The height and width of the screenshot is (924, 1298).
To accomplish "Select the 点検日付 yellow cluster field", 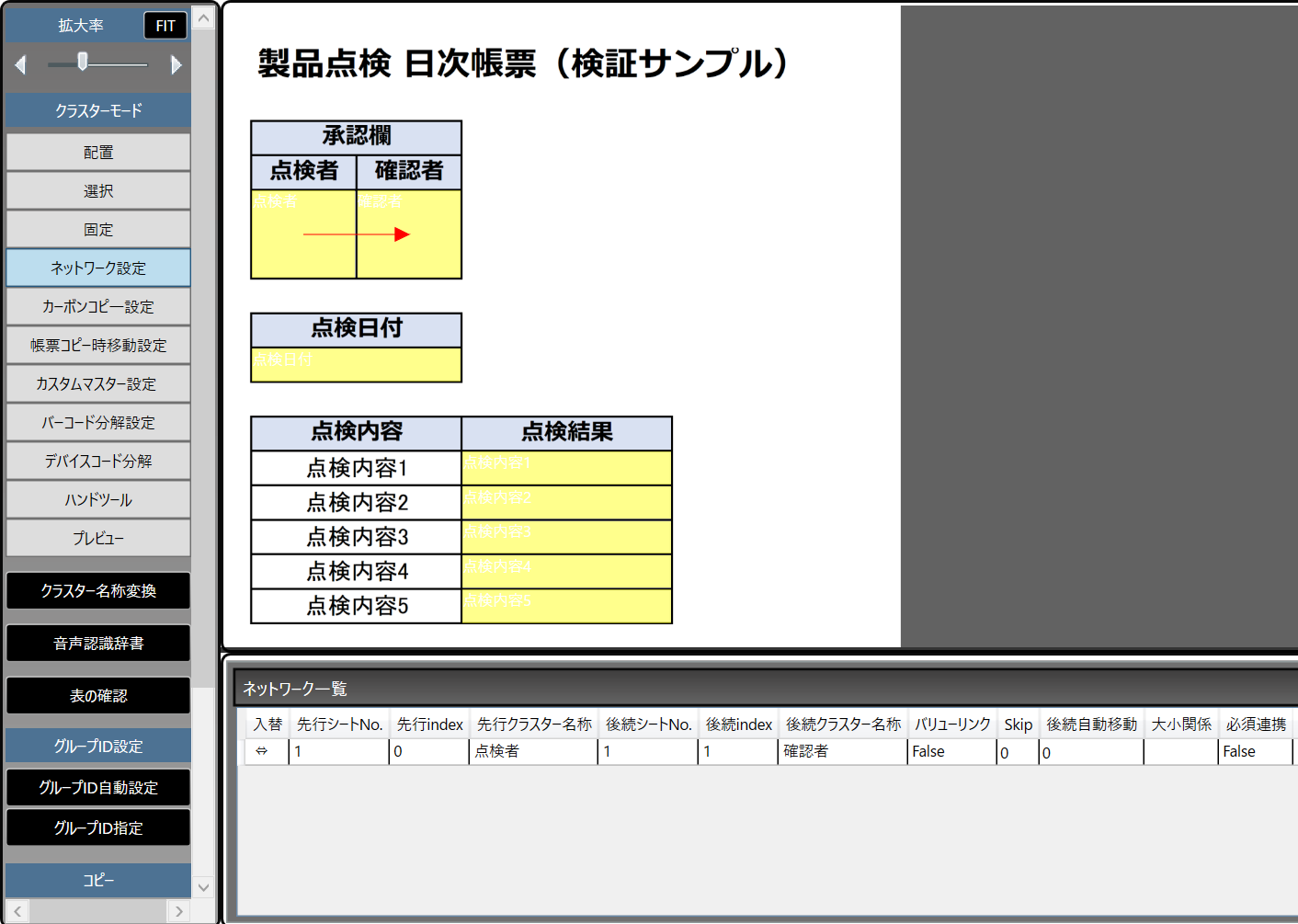I will click(x=356, y=365).
